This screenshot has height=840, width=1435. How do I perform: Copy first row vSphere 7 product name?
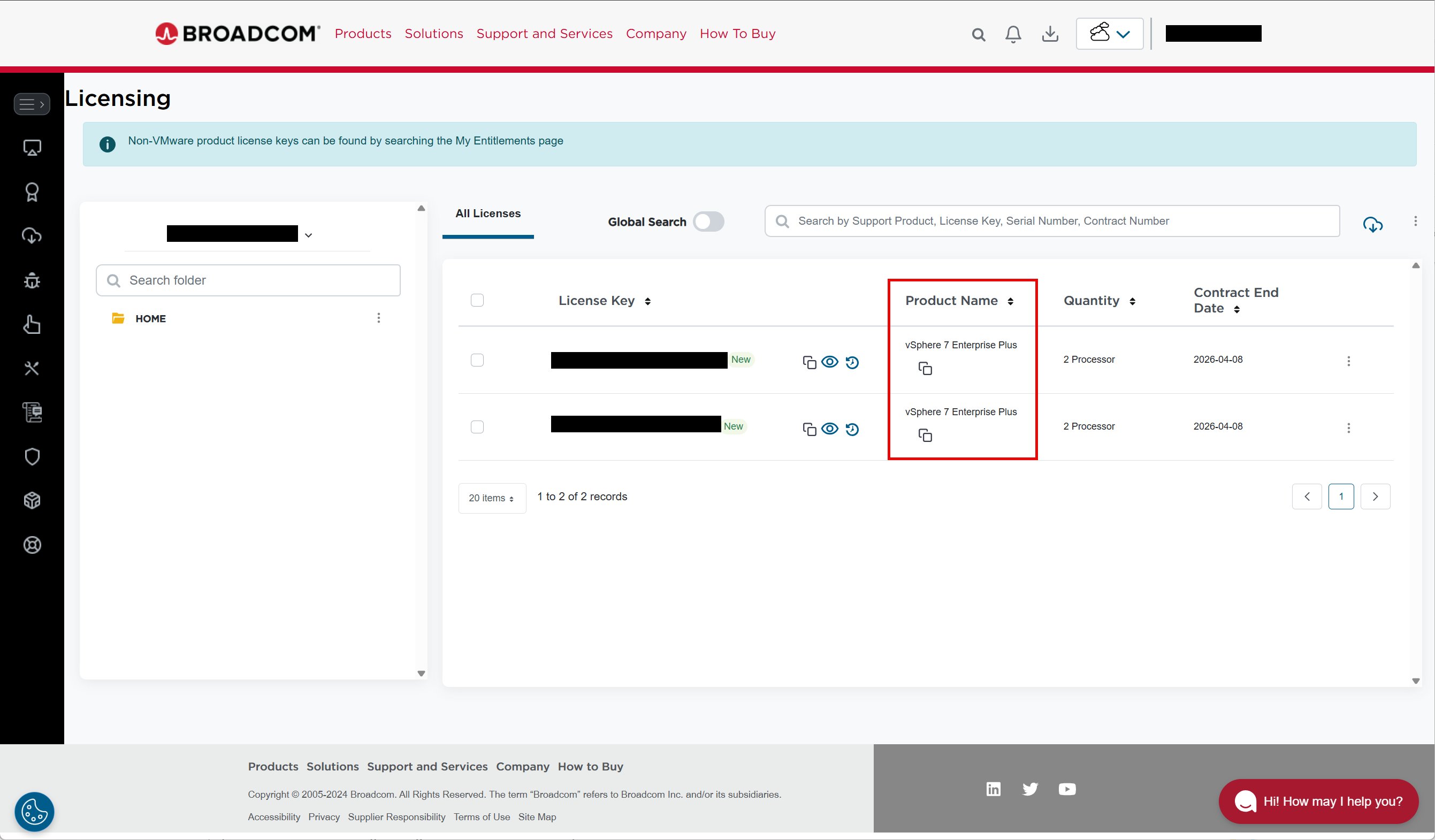pos(925,369)
